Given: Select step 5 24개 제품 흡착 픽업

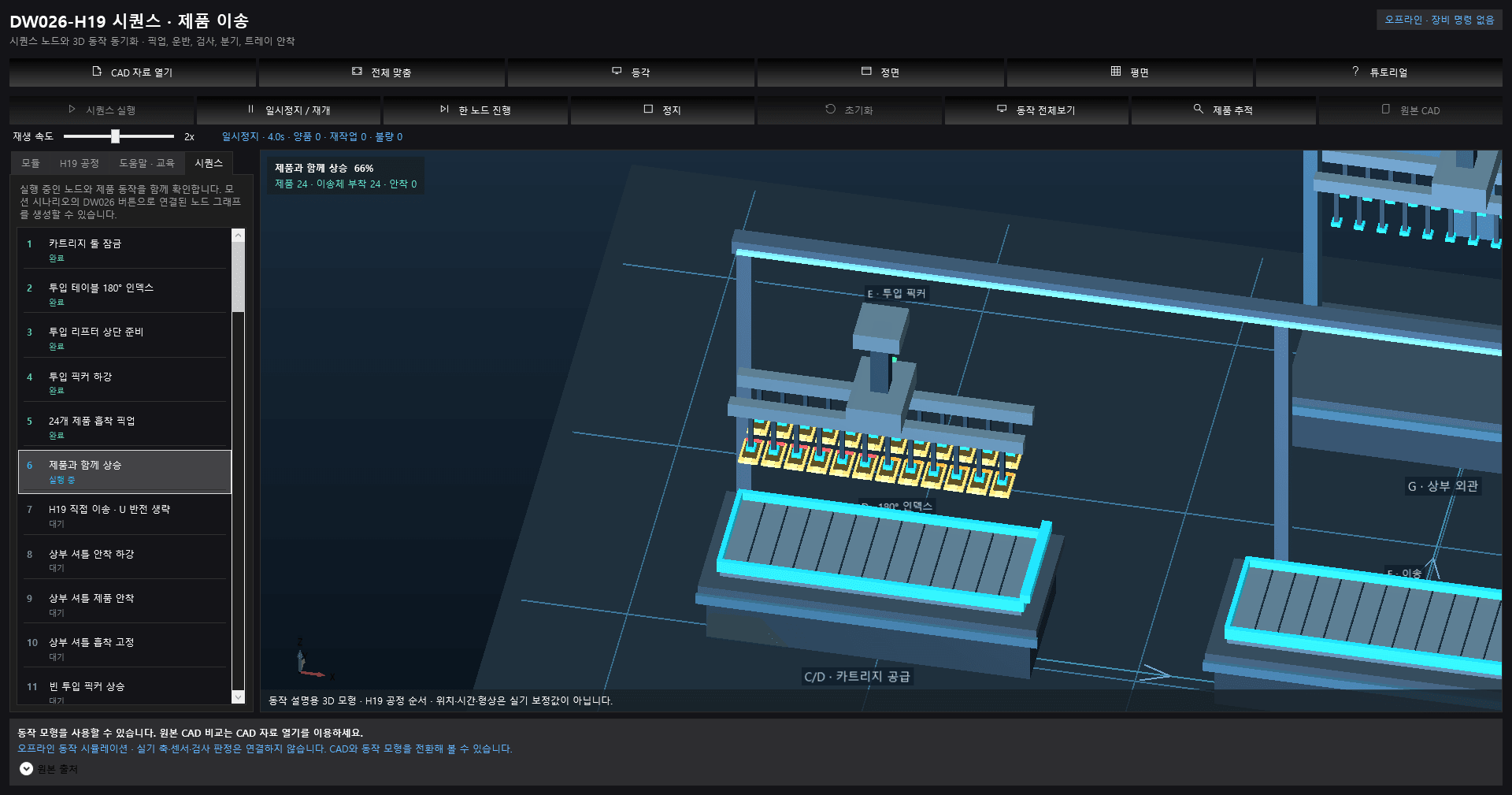Looking at the screenshot, I should coord(124,428).
